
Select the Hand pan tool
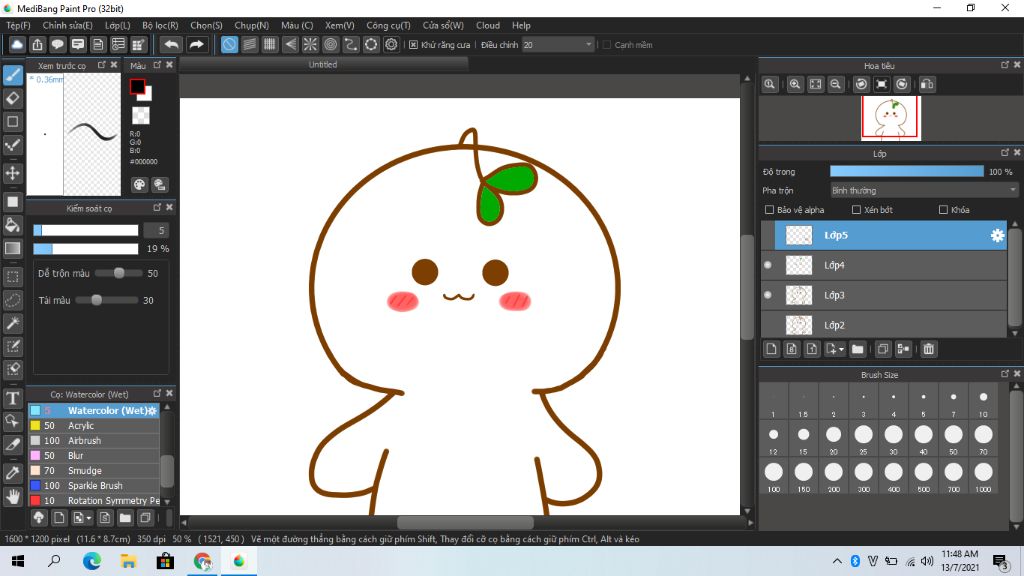tap(12, 496)
